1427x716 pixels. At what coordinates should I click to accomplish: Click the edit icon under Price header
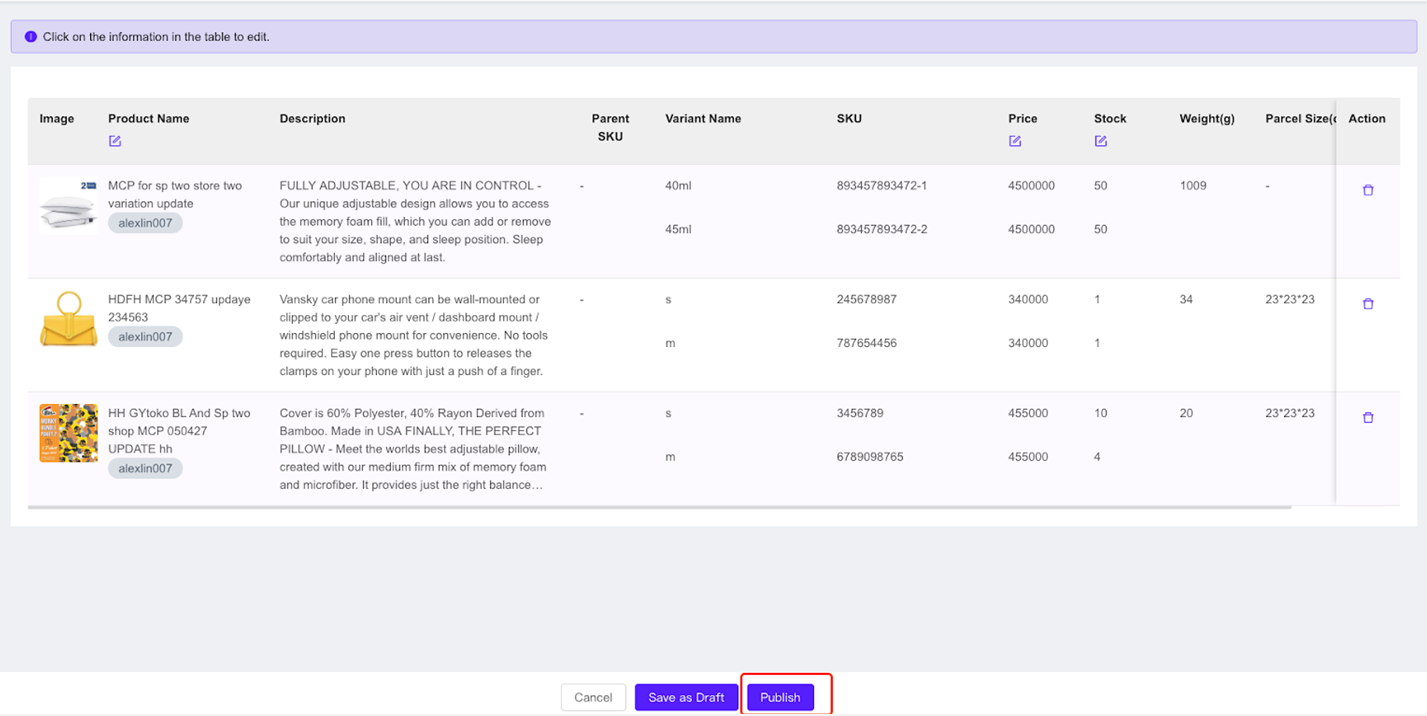pos(1015,141)
